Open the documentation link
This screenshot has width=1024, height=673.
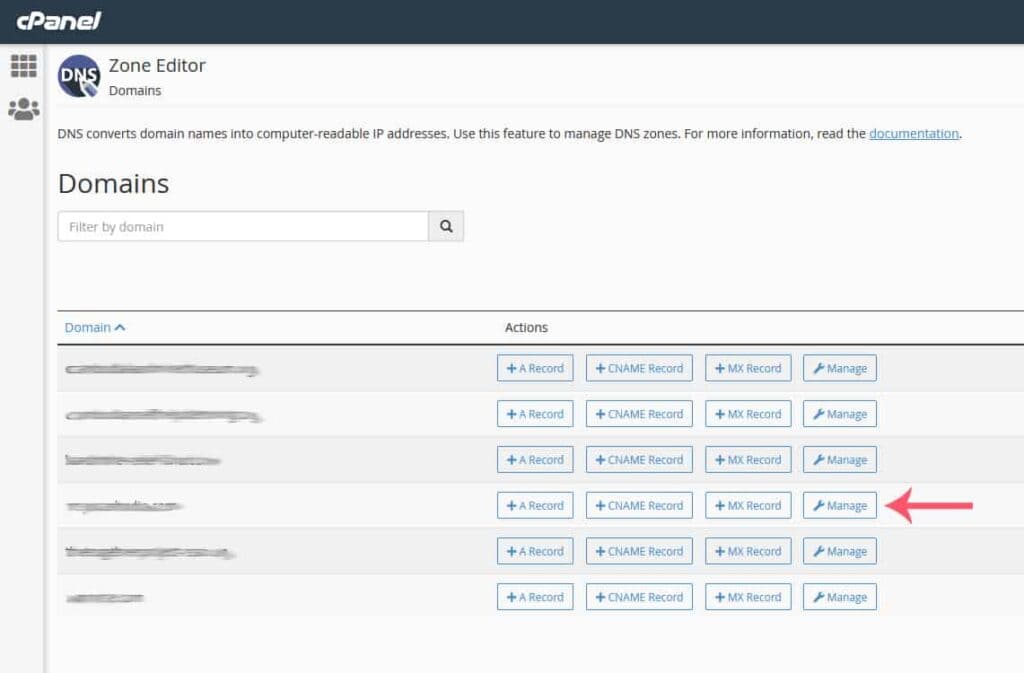click(913, 133)
